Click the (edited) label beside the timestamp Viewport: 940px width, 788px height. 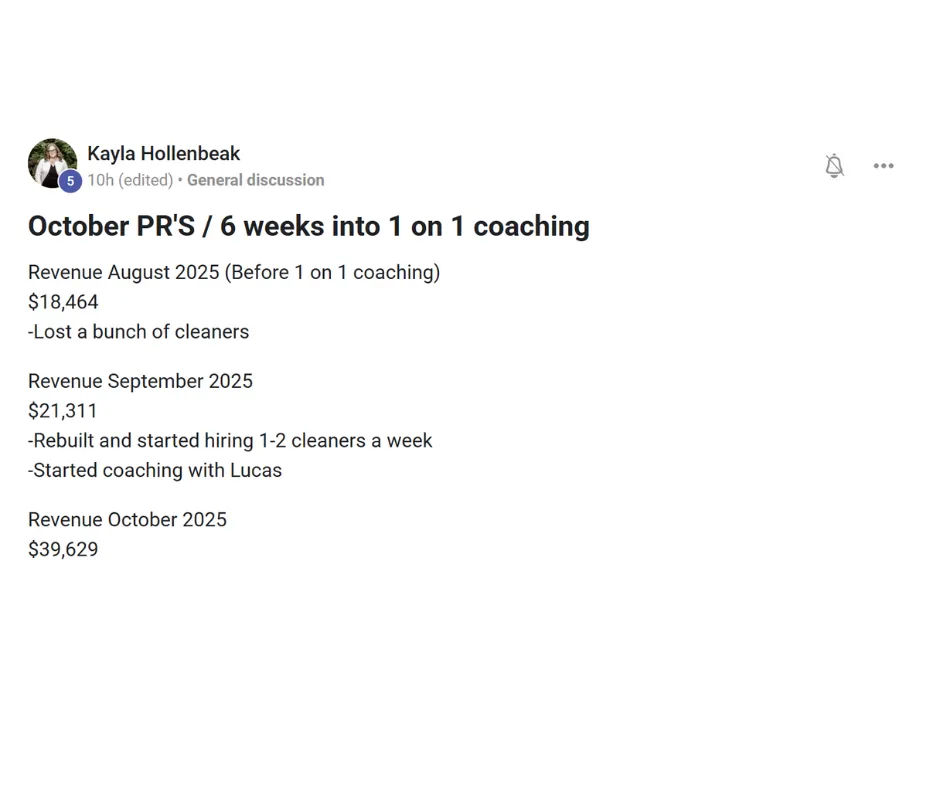pyautogui.click(x=145, y=180)
